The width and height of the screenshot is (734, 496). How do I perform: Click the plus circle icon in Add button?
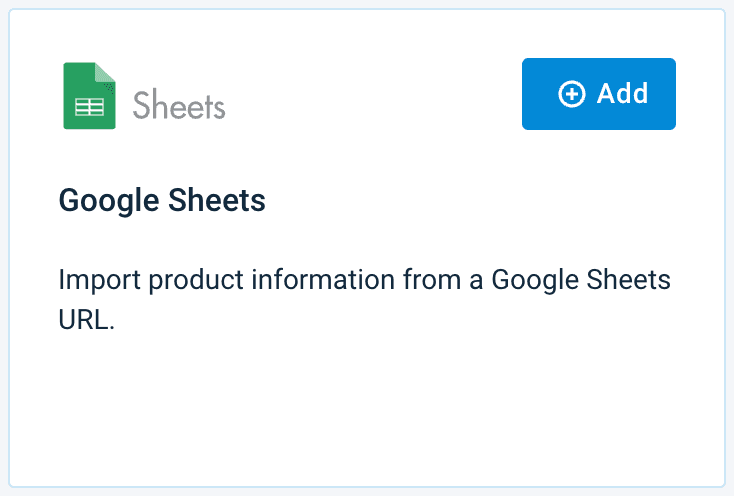571,95
